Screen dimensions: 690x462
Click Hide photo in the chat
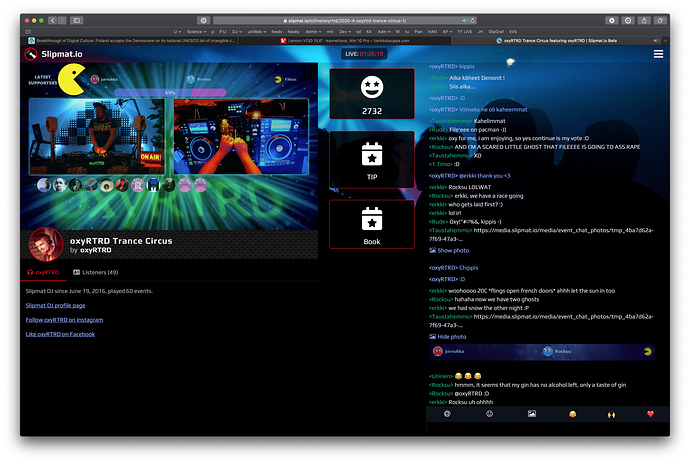[x=448, y=337]
